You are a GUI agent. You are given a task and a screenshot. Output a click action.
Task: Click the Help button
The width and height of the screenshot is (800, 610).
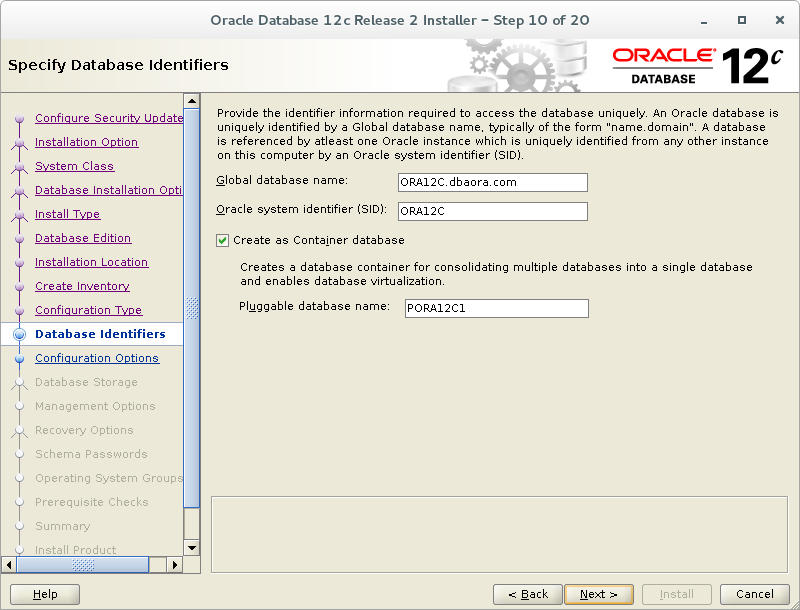tap(45, 594)
